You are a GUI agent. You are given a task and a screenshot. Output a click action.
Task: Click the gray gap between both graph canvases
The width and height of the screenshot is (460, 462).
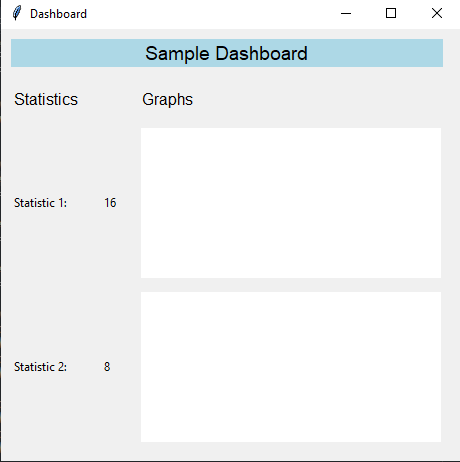pyautogui.click(x=291, y=285)
